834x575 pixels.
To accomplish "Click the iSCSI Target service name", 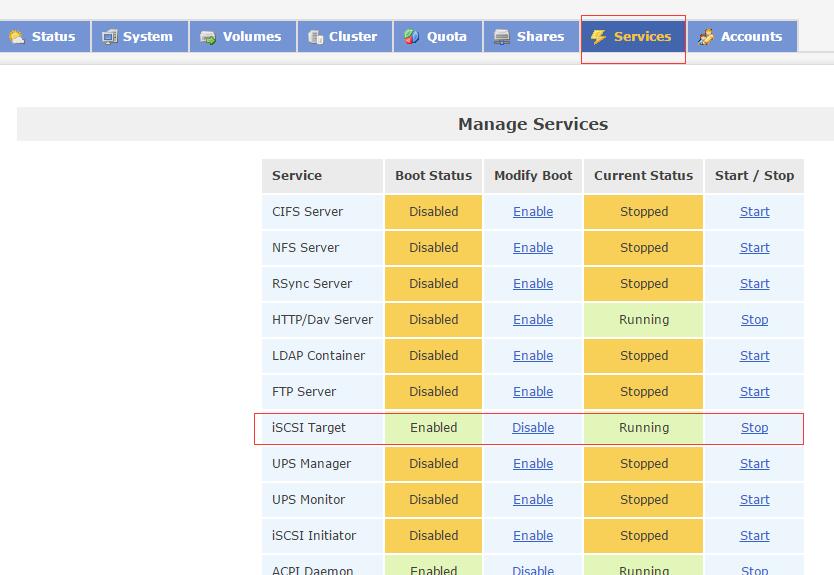I will pos(308,428).
